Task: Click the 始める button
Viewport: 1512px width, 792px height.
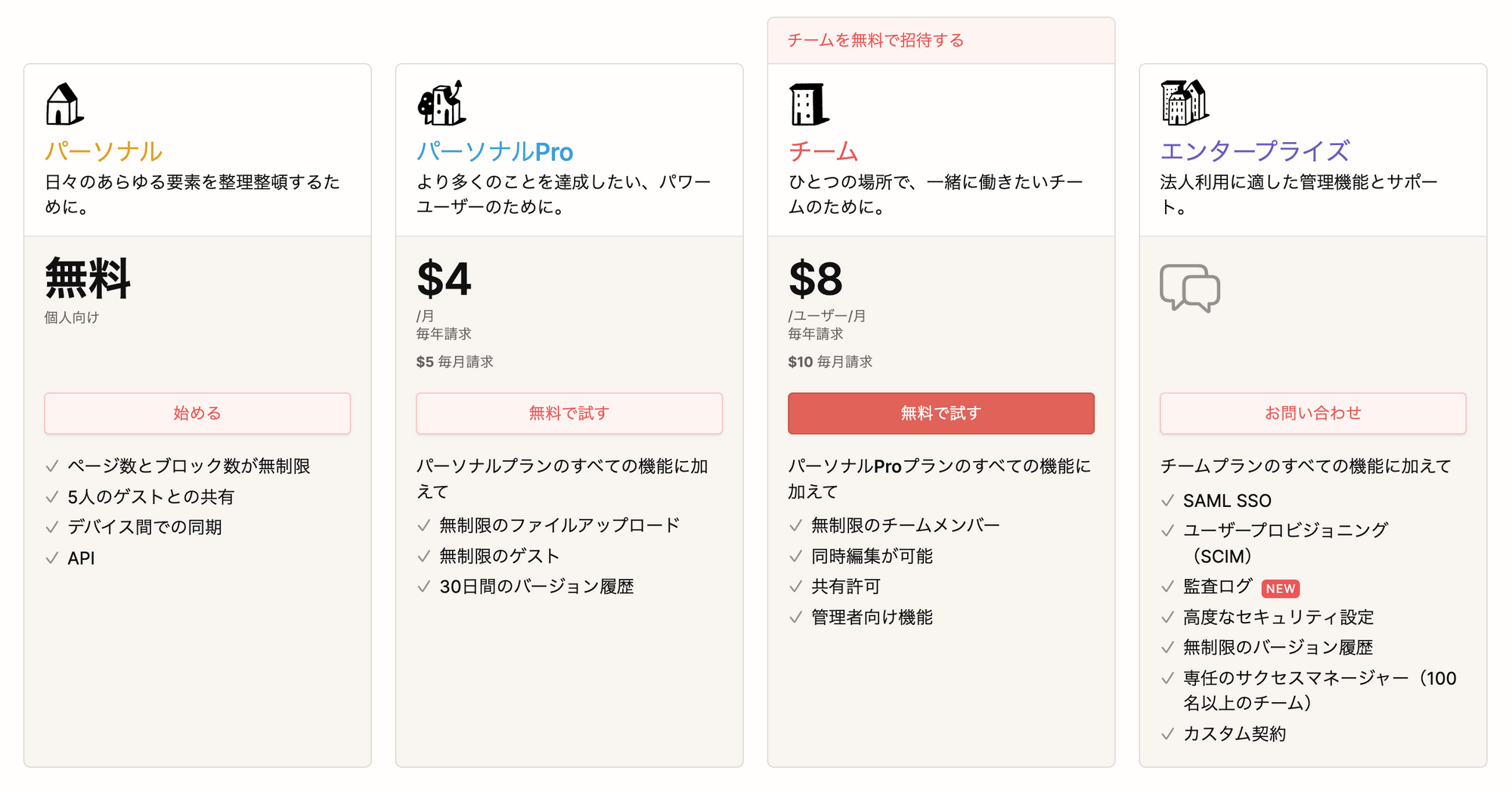Action: click(x=197, y=413)
